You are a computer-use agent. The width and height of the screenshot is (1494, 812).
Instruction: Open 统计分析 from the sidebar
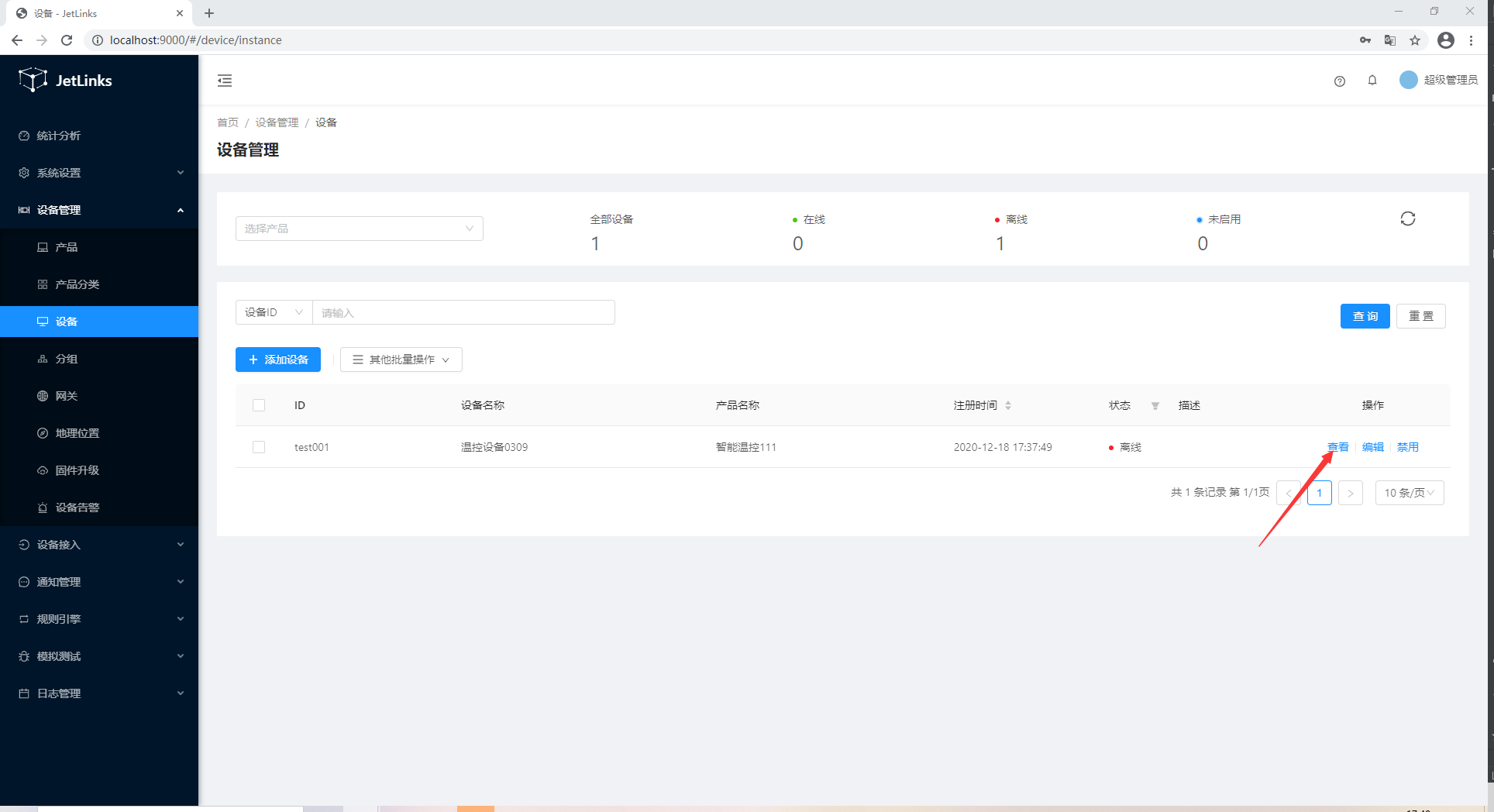(58, 136)
